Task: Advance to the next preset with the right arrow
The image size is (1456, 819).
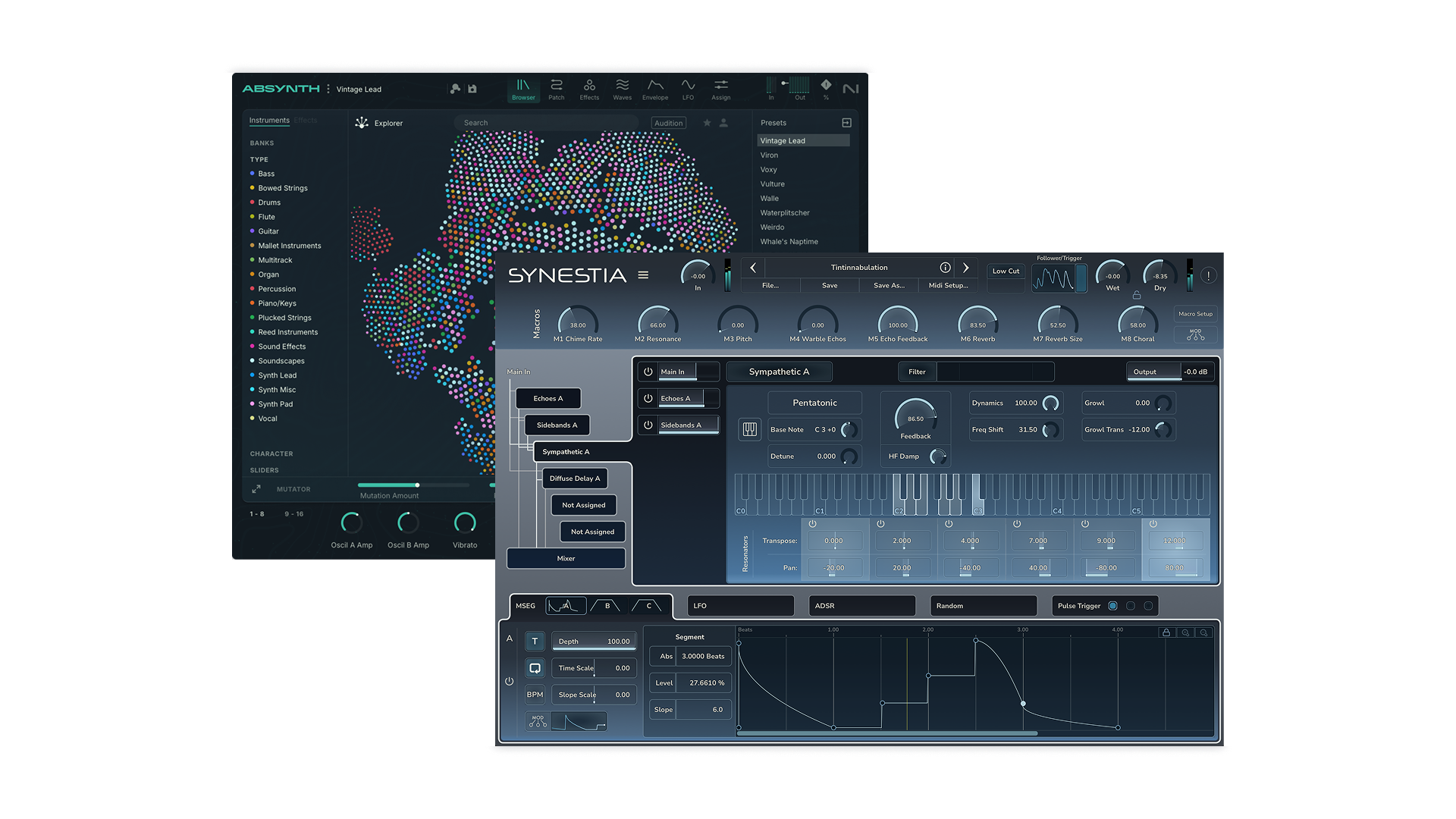Action: [966, 267]
